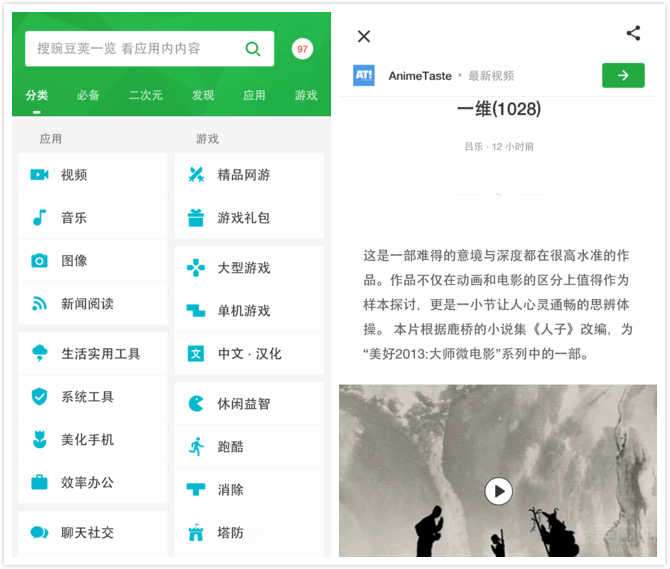Open the AnimeTaste source link
Image resolution: width=670 pixels, height=569 pixels.
point(420,76)
